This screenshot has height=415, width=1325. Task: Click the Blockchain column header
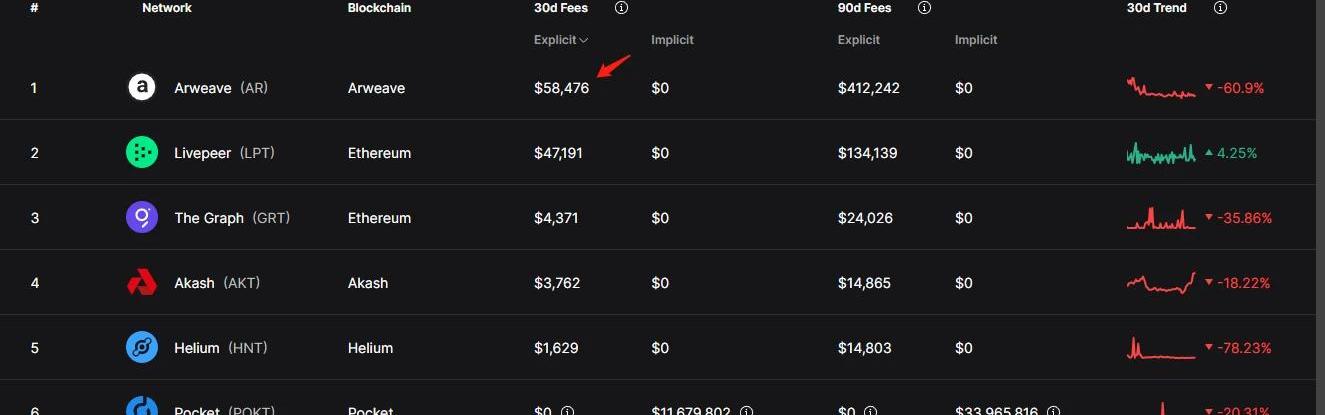(x=379, y=8)
